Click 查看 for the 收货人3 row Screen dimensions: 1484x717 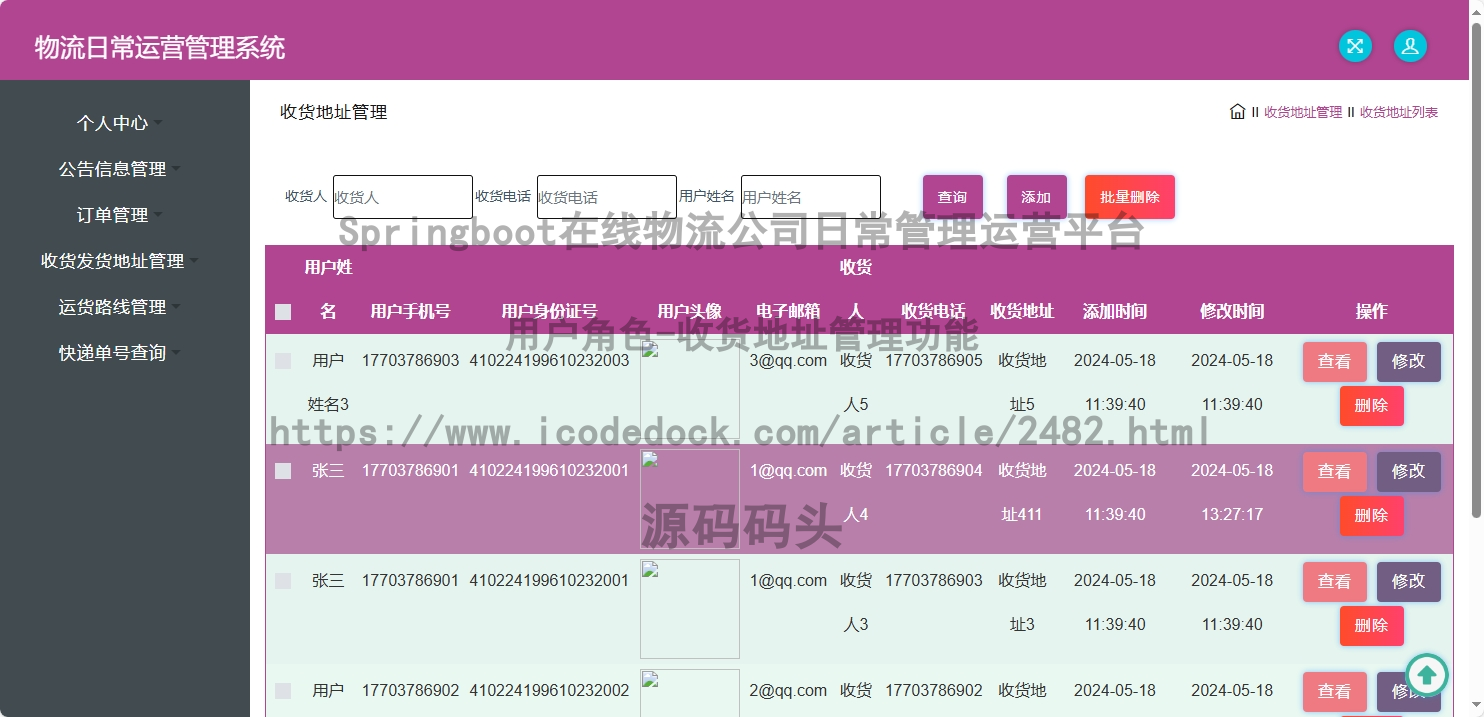(x=1335, y=582)
